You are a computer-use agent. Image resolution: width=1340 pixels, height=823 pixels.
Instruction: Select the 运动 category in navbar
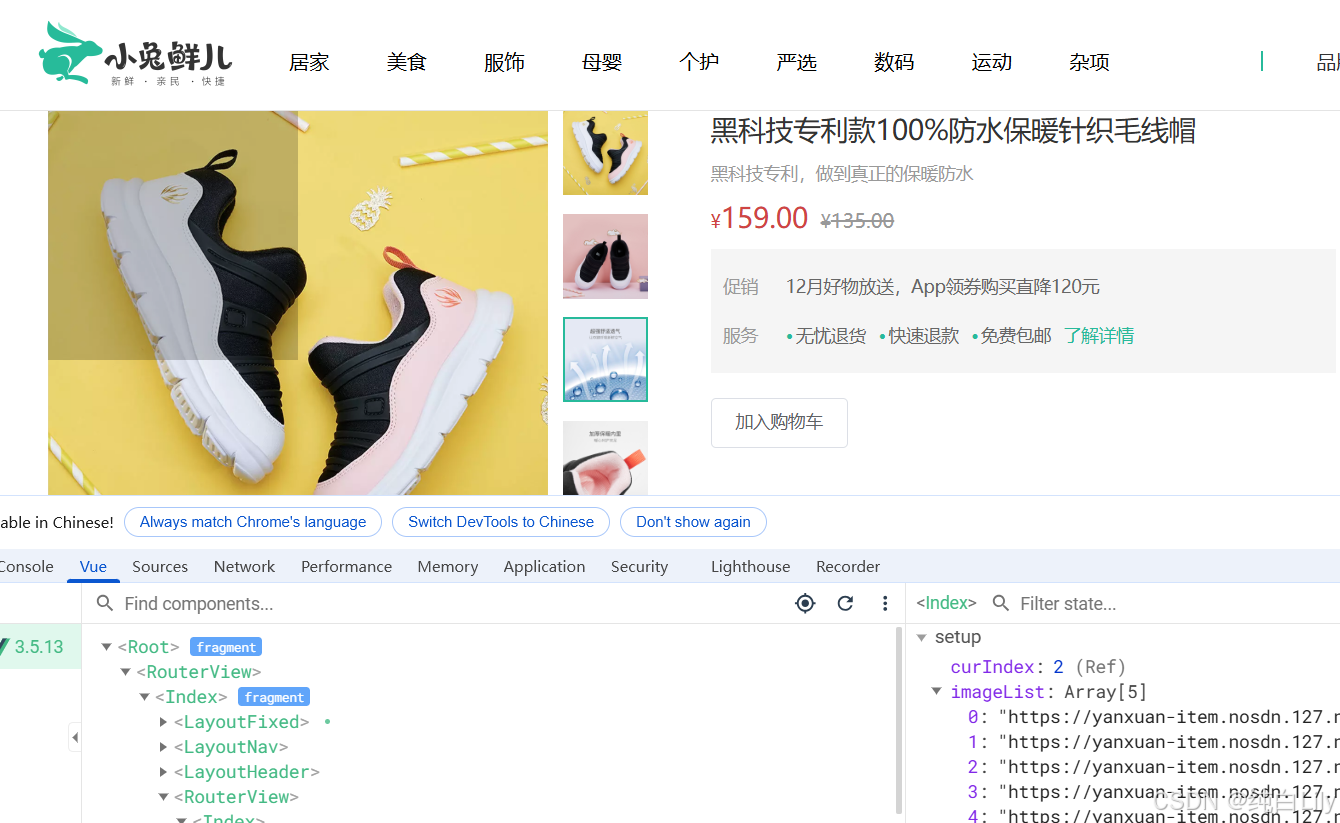point(991,62)
